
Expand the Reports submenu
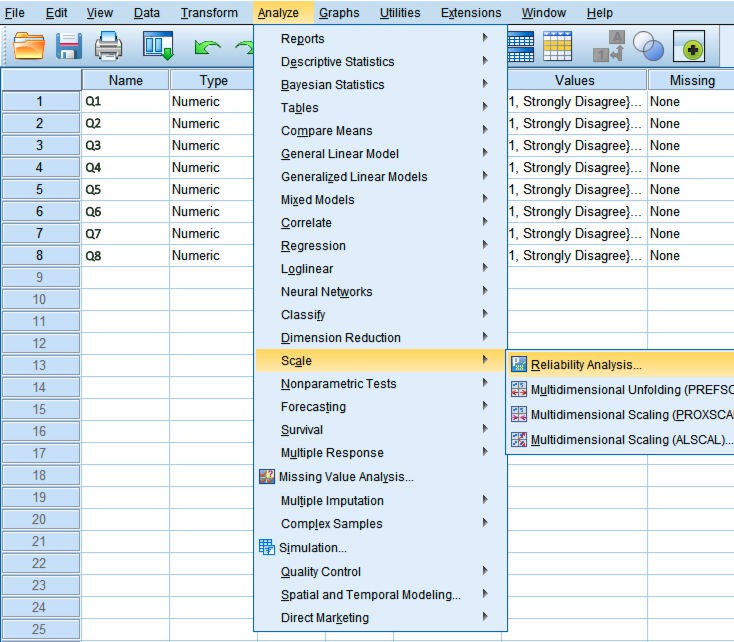coord(381,38)
